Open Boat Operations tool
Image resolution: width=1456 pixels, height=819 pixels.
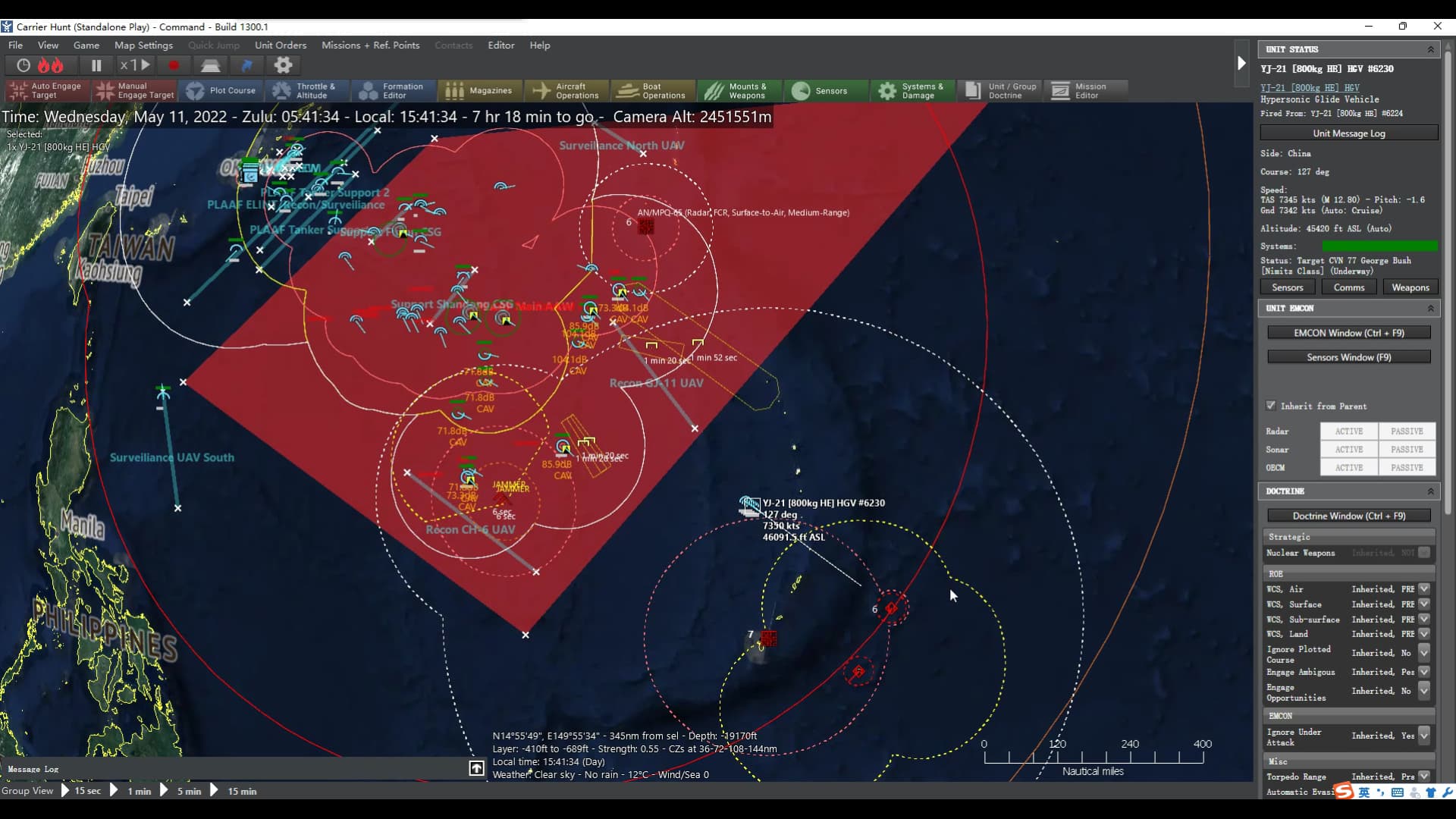point(654,90)
